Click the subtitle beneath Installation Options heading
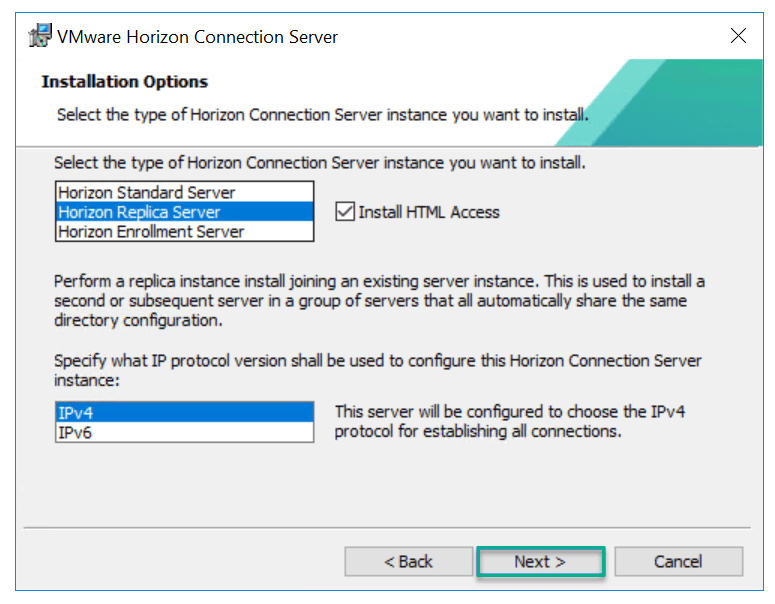Image resolution: width=775 pixels, height=604 pixels. pyautogui.click(x=320, y=114)
